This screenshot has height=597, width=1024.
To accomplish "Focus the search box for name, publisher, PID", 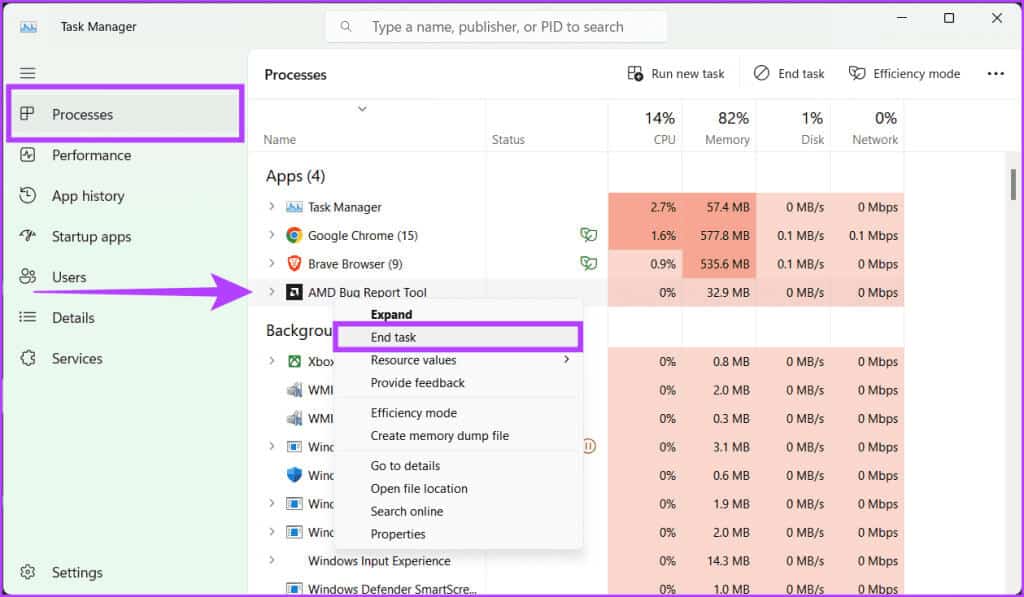I will pyautogui.click(x=496, y=27).
